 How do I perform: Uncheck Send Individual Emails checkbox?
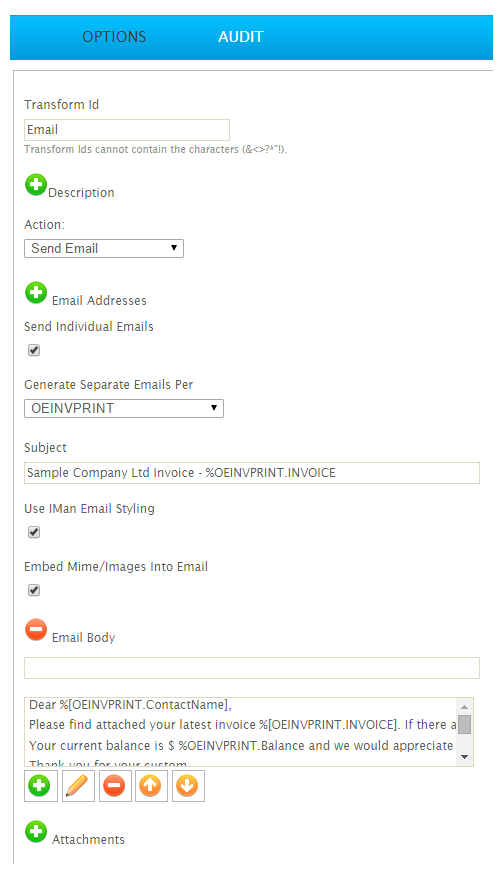(x=34, y=350)
